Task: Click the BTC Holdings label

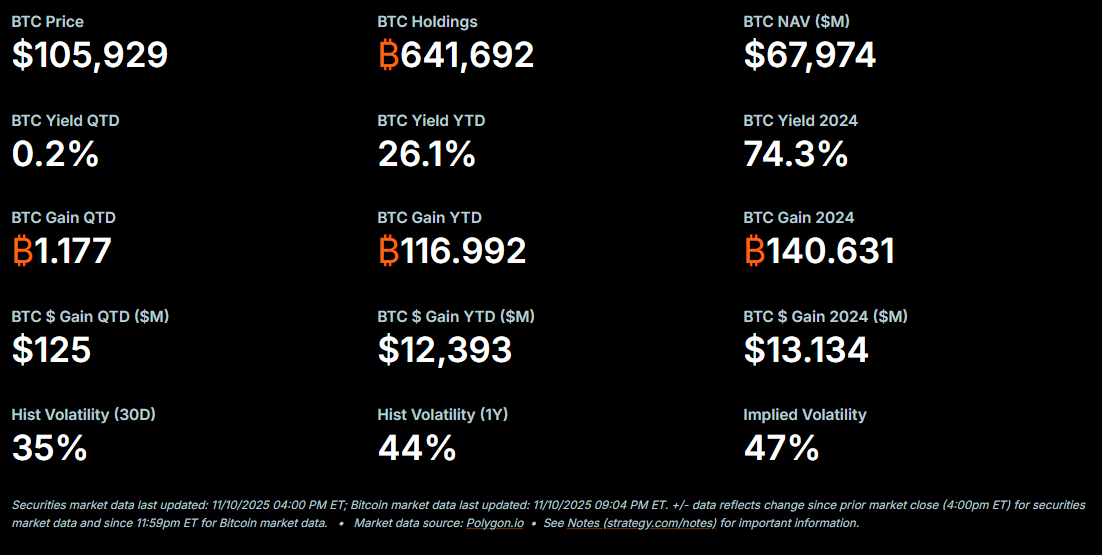Action: [427, 22]
